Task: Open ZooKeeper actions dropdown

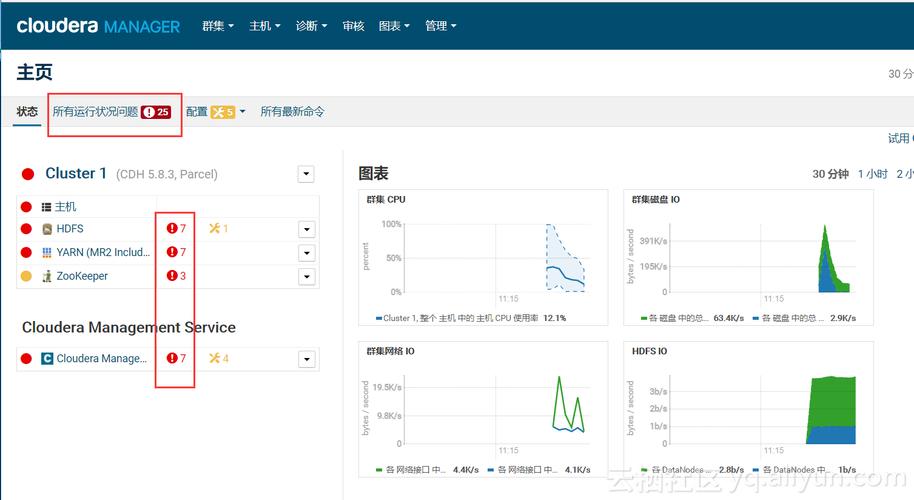Action: [x=307, y=277]
